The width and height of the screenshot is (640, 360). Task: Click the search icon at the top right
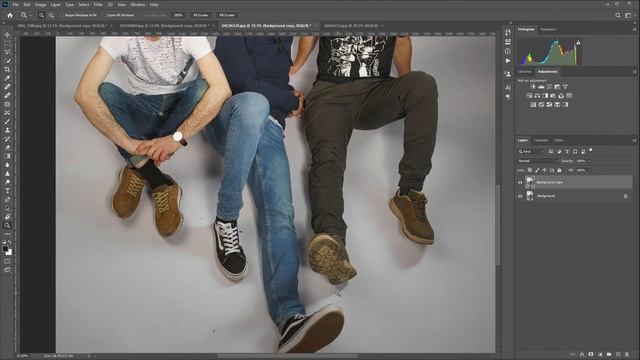tap(618, 15)
